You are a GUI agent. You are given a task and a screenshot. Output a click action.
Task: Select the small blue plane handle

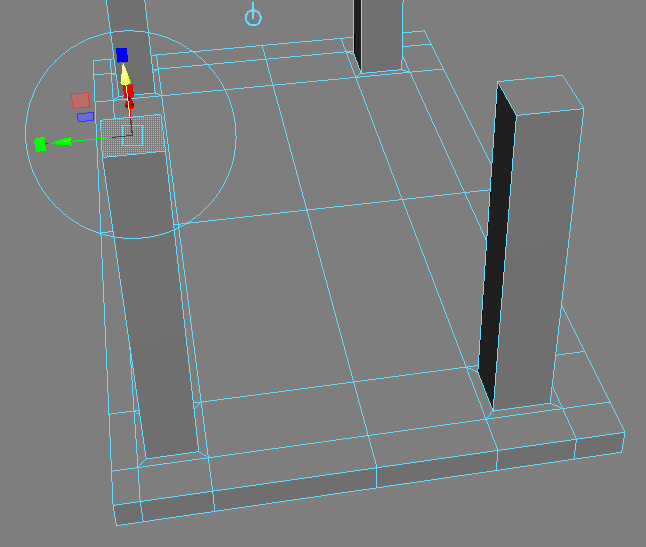click(86, 117)
